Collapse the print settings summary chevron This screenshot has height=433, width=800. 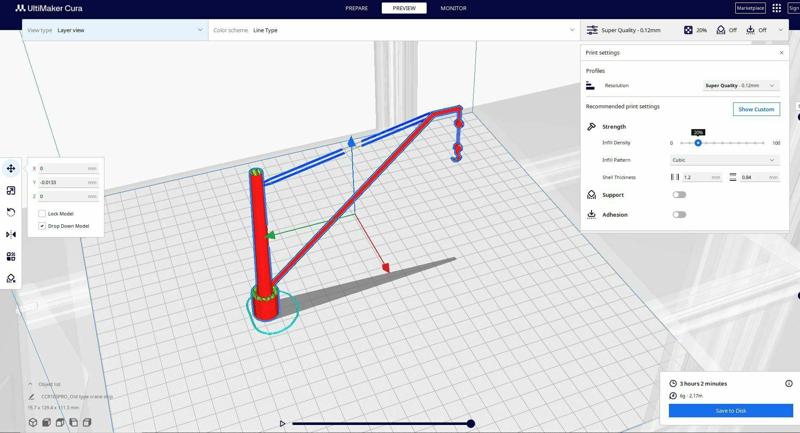[x=781, y=30]
